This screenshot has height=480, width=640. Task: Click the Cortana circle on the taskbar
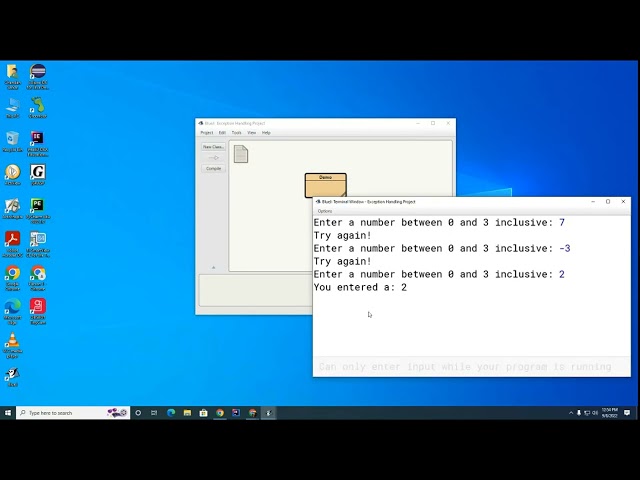(x=138, y=413)
